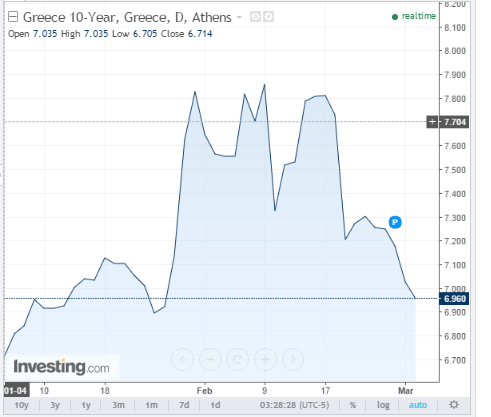
Task: Toggle auto scale mode
Action: pos(418,405)
